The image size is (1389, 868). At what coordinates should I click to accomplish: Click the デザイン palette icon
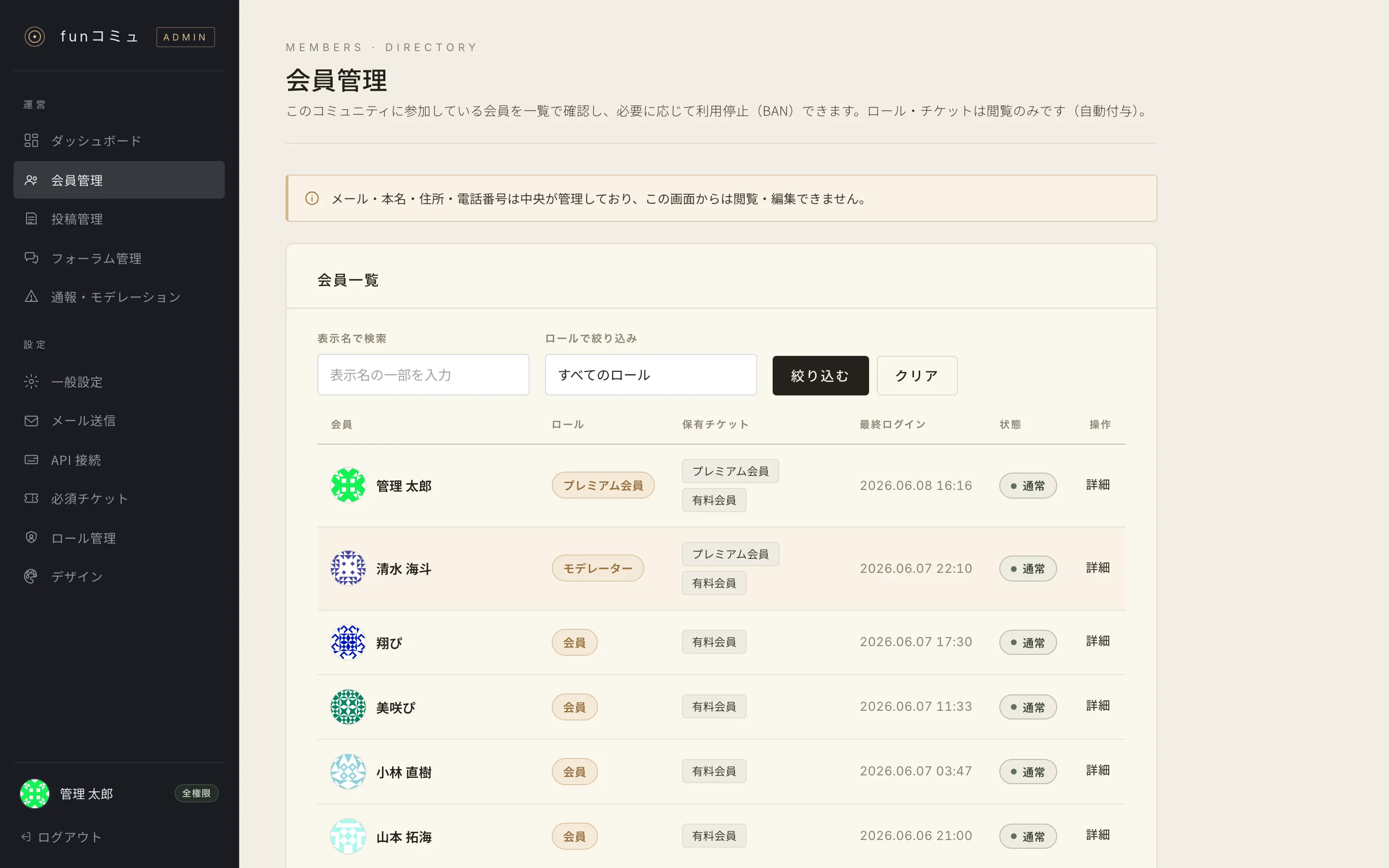point(31,576)
